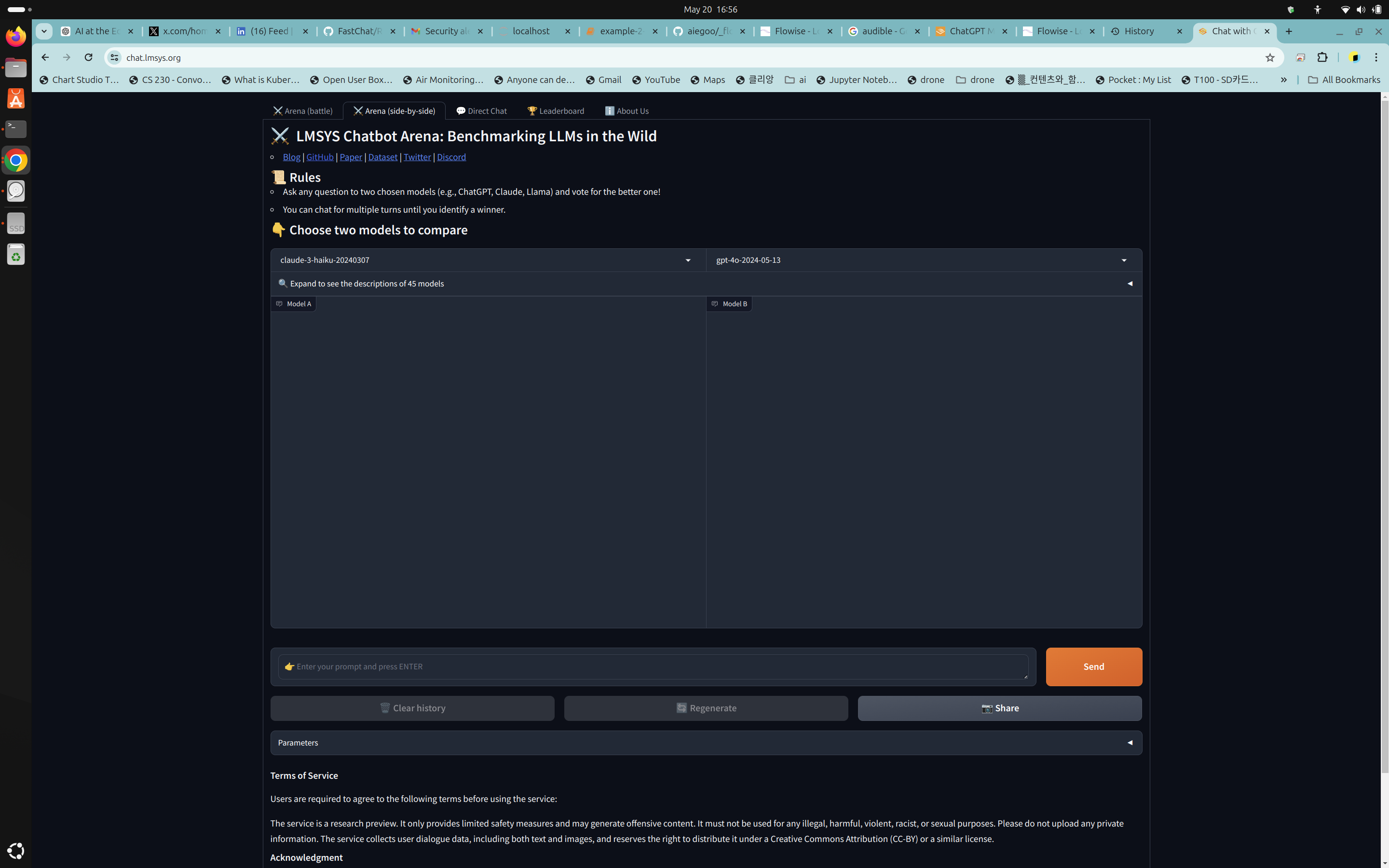Open a new browser tab
This screenshot has width=1389, height=868.
point(1289,31)
